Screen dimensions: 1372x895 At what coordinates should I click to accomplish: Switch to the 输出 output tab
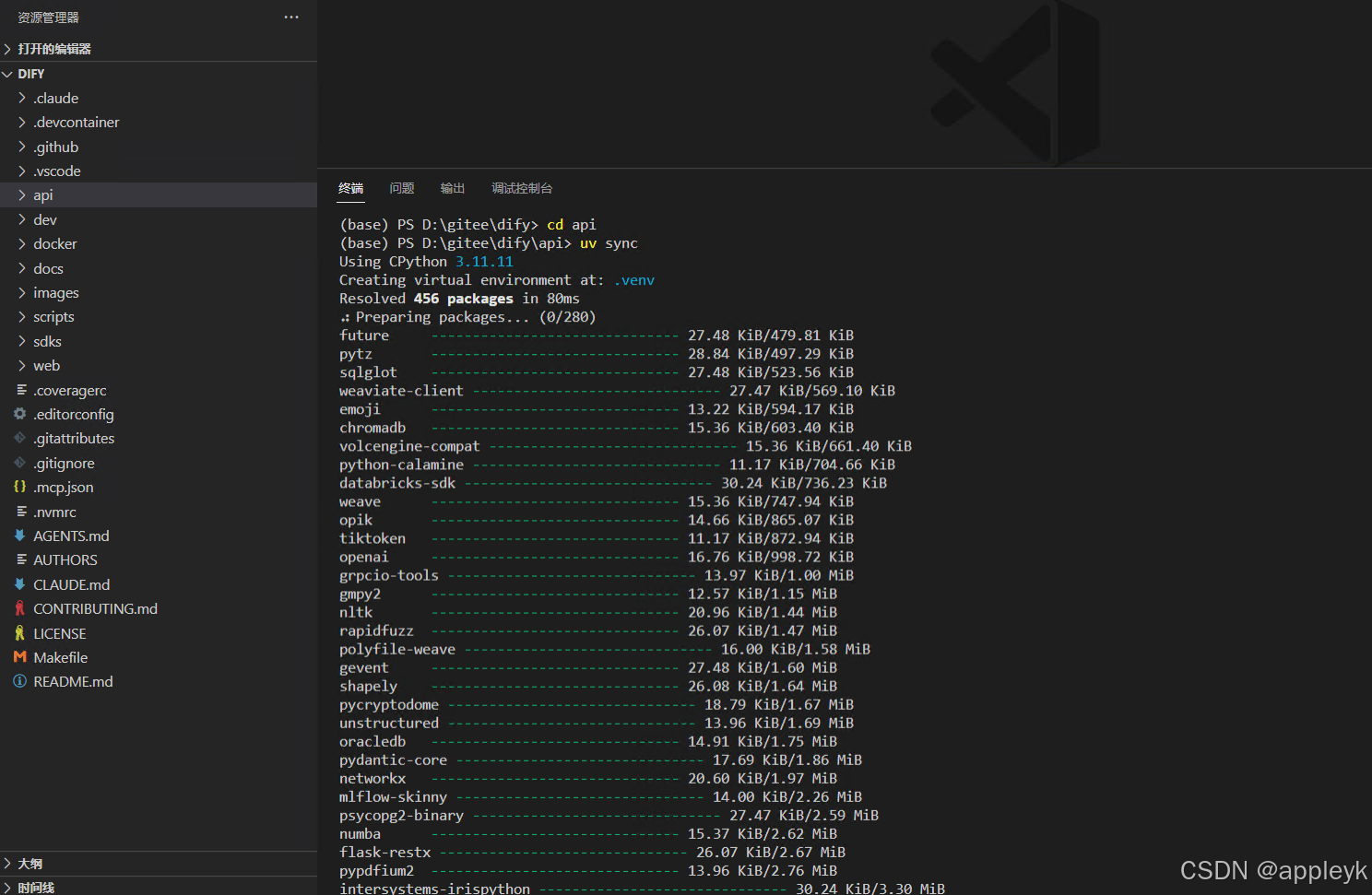point(453,188)
